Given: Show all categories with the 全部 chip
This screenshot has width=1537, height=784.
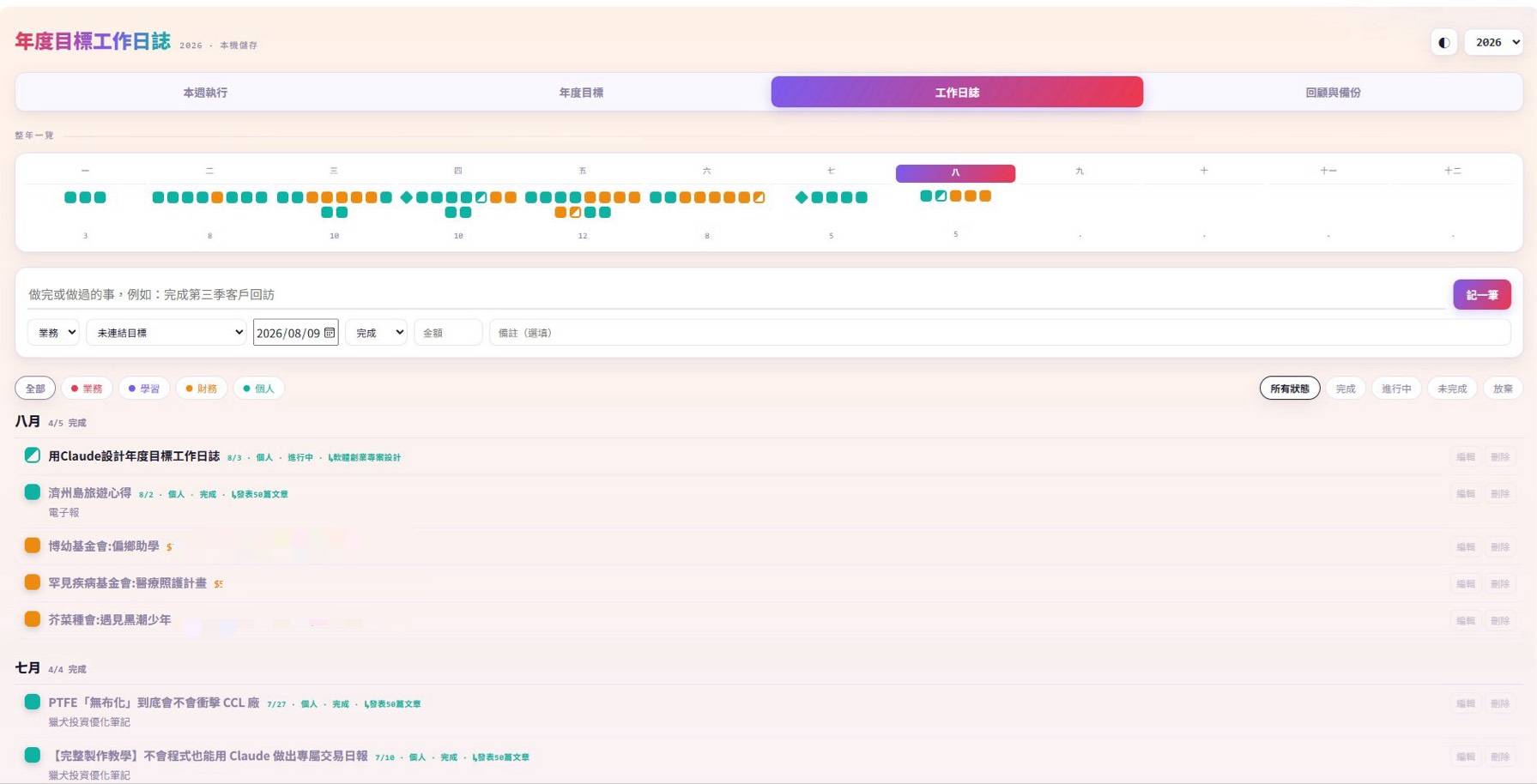Looking at the screenshot, I should tap(35, 389).
